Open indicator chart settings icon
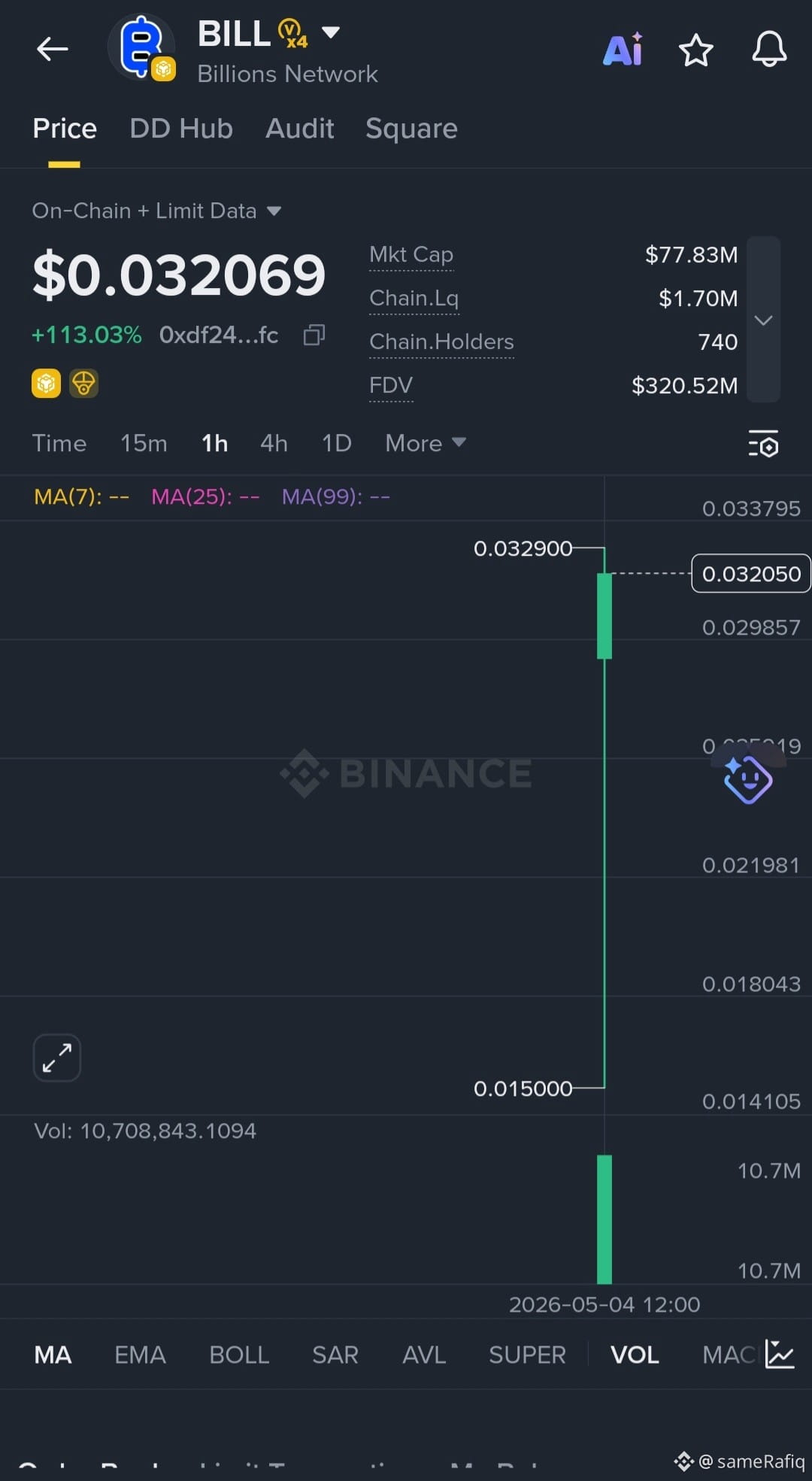 point(780,1354)
